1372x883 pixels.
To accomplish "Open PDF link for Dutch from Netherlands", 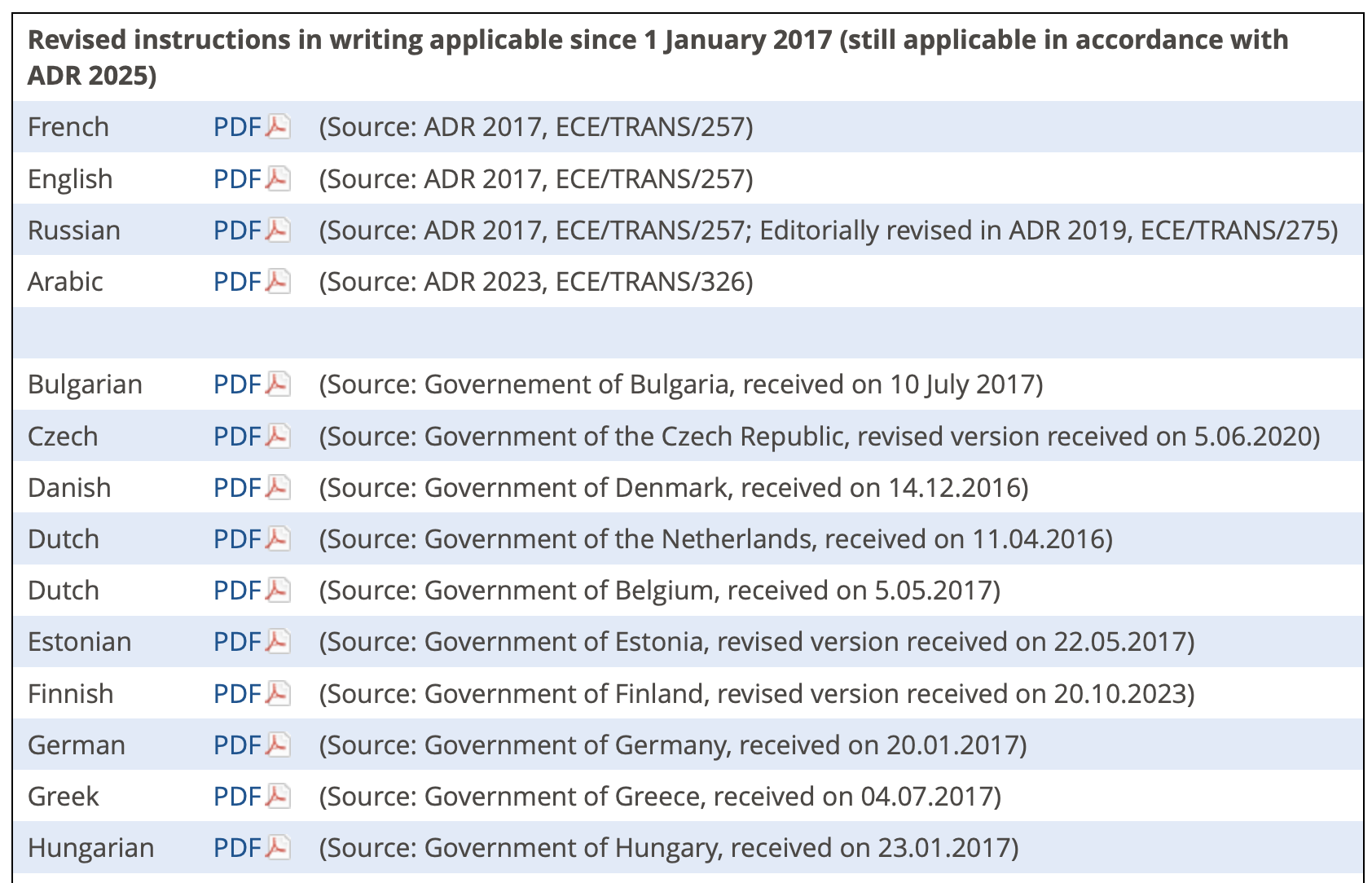I will (x=237, y=539).
